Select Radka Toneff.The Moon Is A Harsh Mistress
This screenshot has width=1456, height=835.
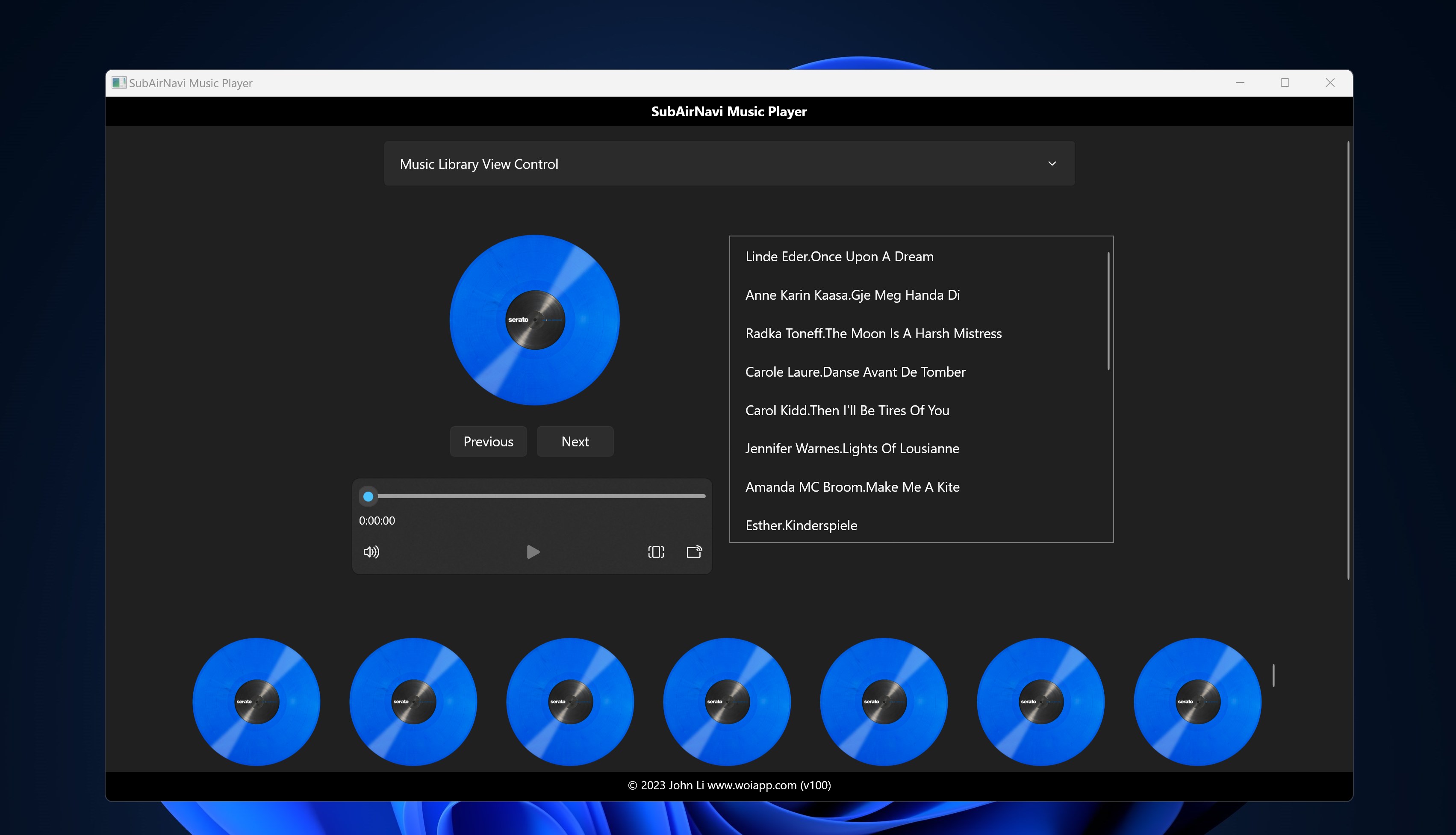click(x=873, y=333)
